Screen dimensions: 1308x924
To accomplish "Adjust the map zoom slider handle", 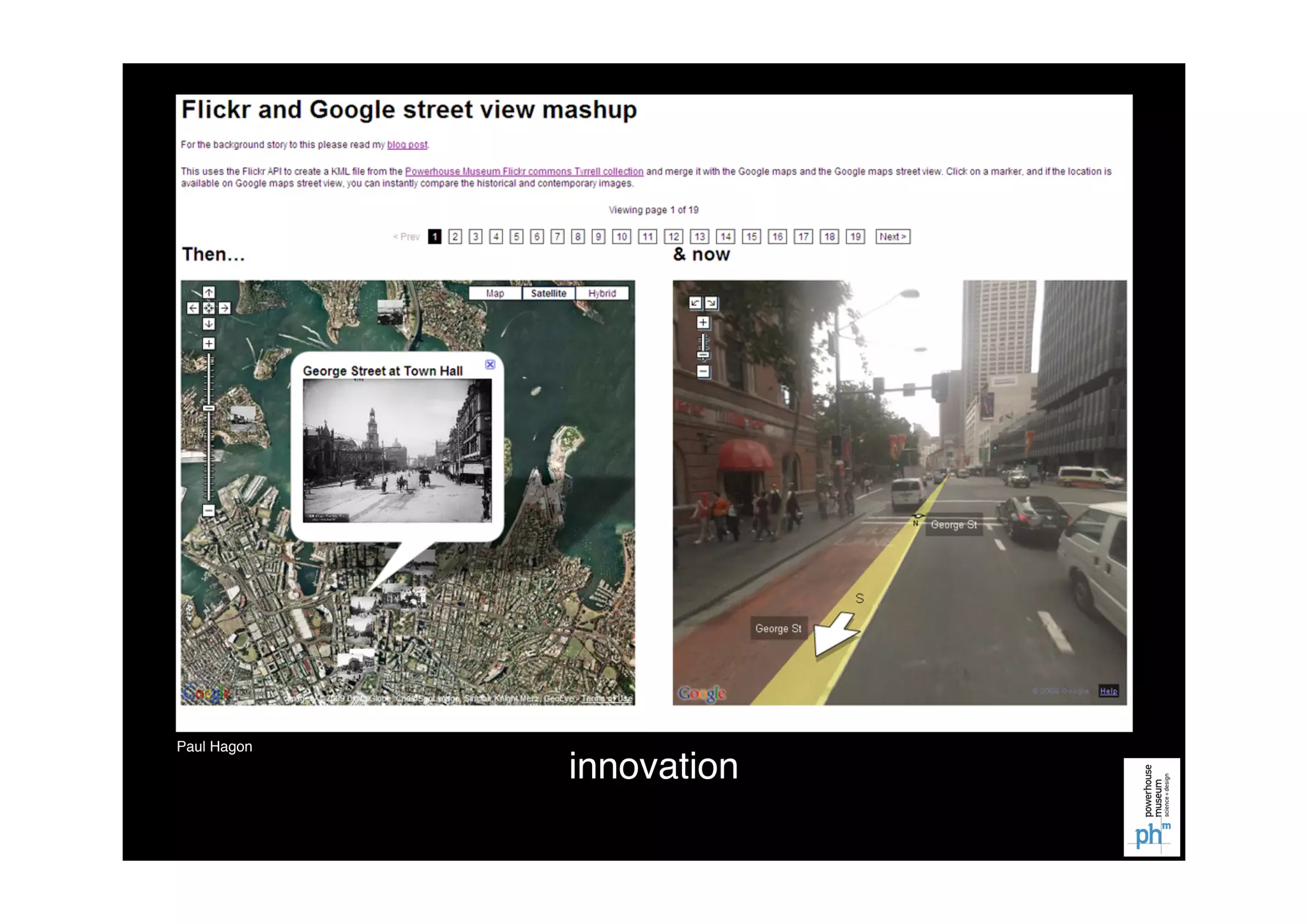I will click(209, 408).
